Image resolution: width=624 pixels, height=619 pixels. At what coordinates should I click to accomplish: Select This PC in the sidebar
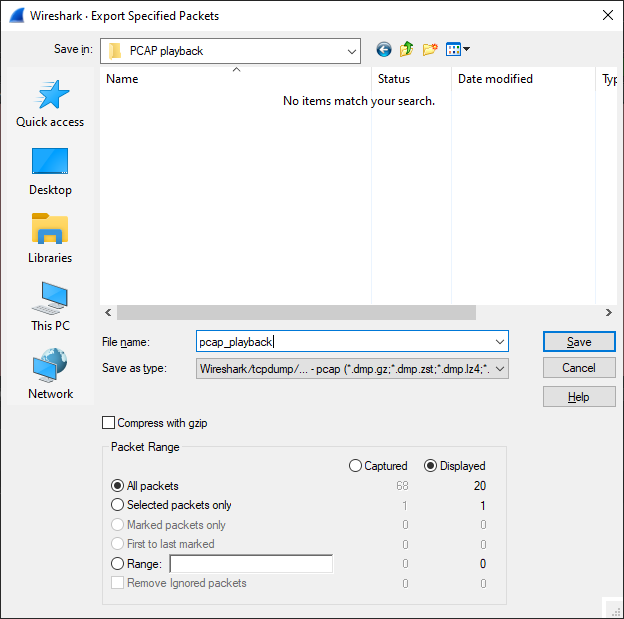(x=50, y=308)
